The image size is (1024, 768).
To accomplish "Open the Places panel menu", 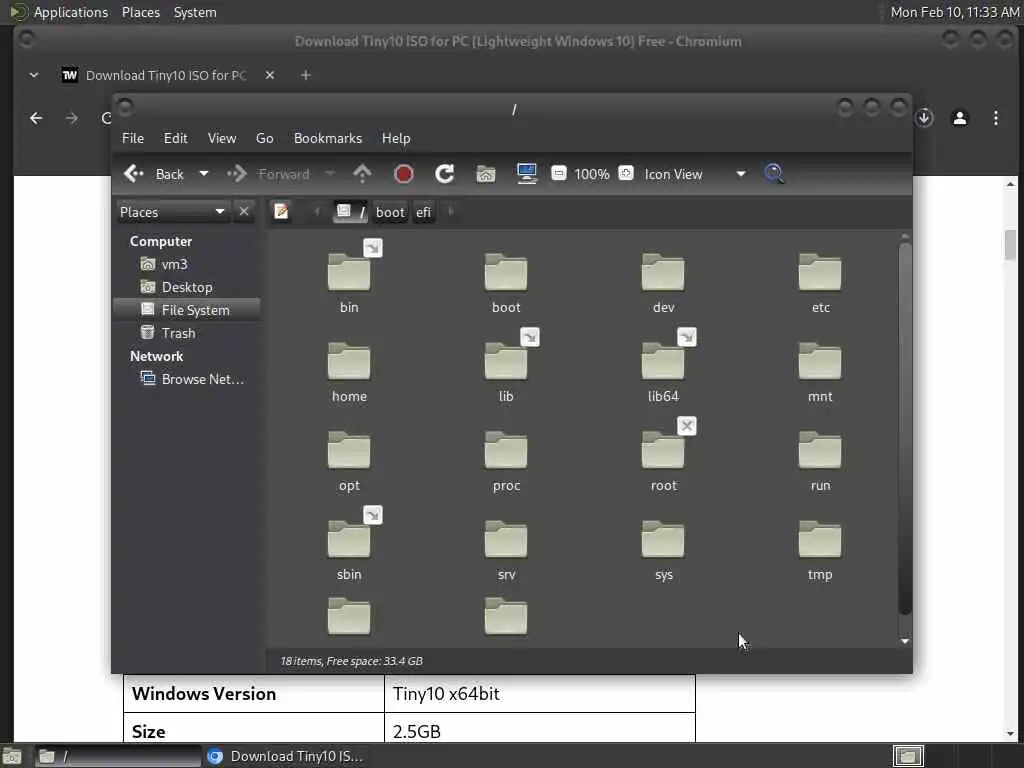I will [140, 12].
